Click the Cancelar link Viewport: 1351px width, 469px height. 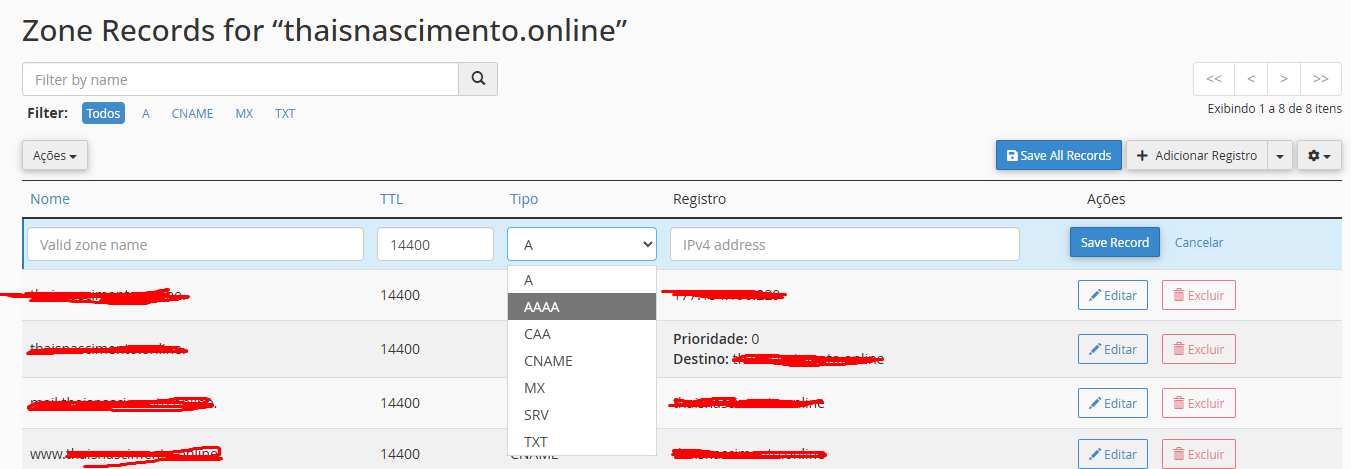1199,242
